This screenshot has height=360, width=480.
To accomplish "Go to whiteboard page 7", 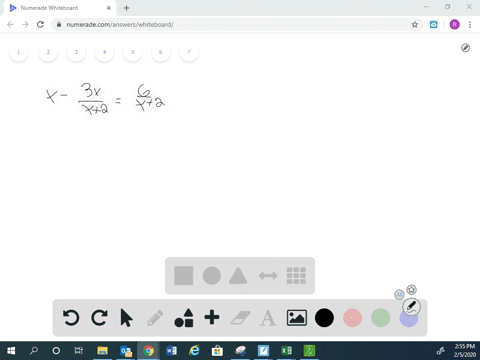I will tap(189, 52).
